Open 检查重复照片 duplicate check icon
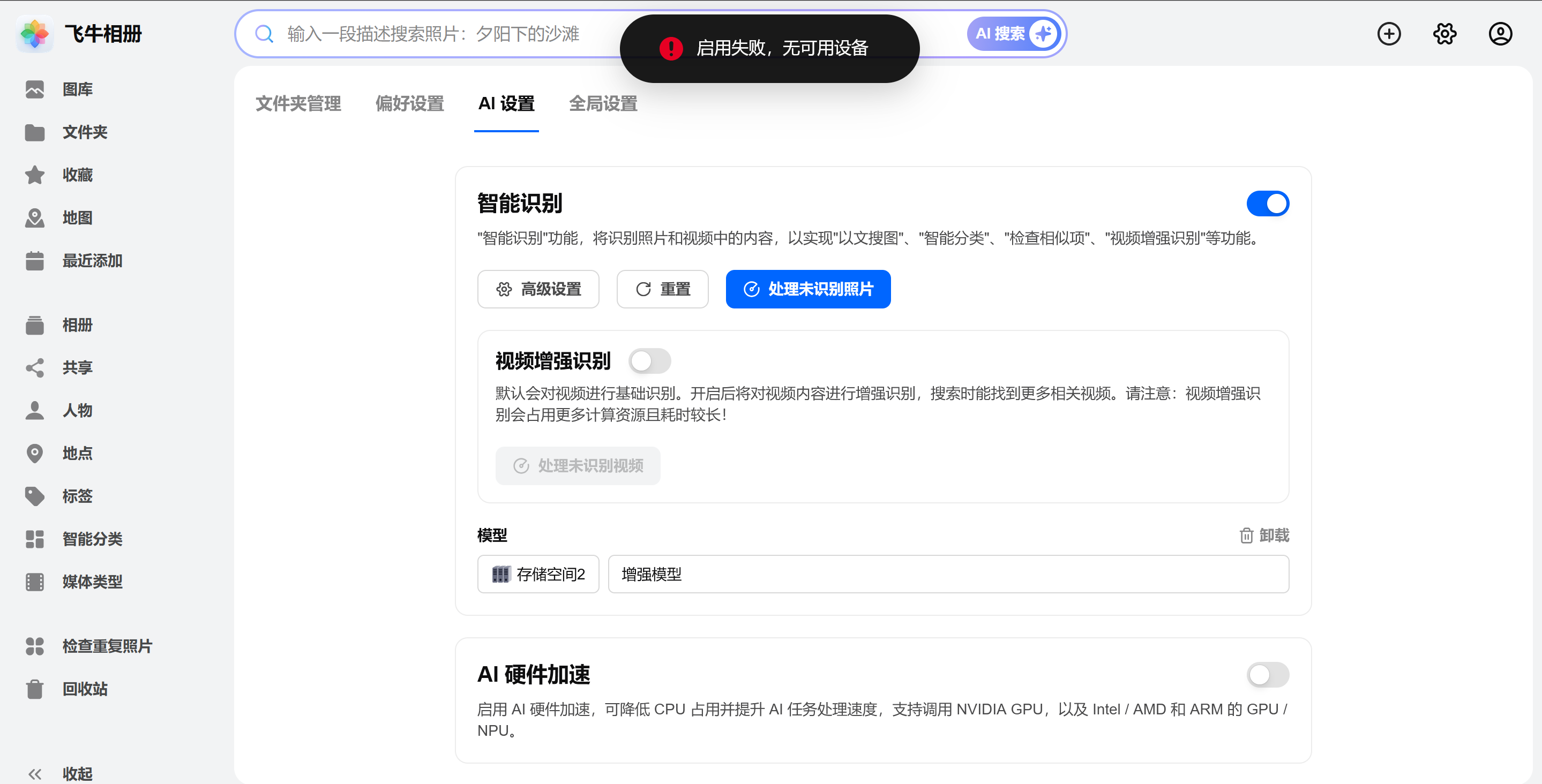1542x784 pixels. point(35,646)
